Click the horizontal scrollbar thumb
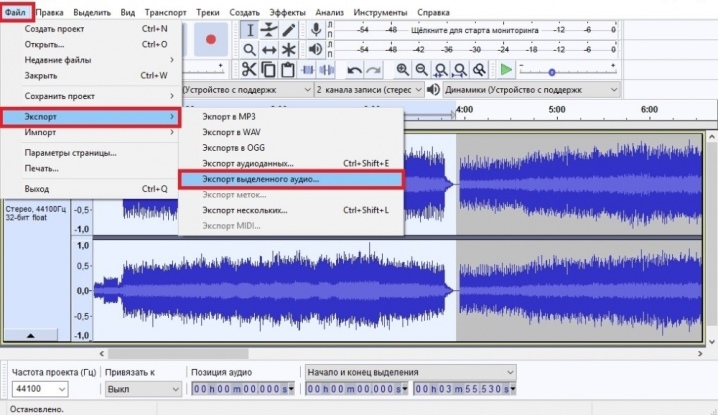 click(178, 354)
